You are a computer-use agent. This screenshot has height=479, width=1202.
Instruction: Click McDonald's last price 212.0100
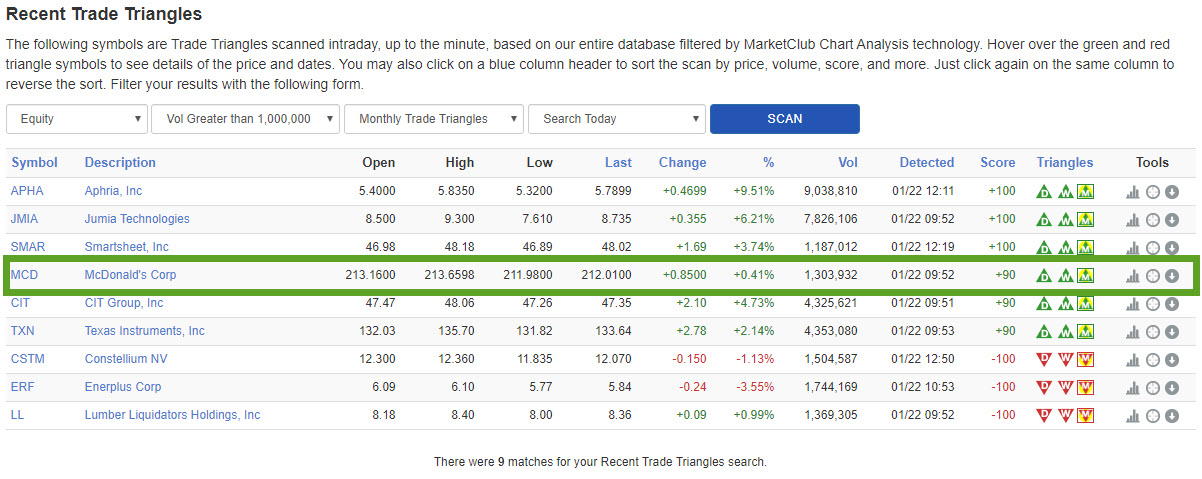pyautogui.click(x=606, y=275)
